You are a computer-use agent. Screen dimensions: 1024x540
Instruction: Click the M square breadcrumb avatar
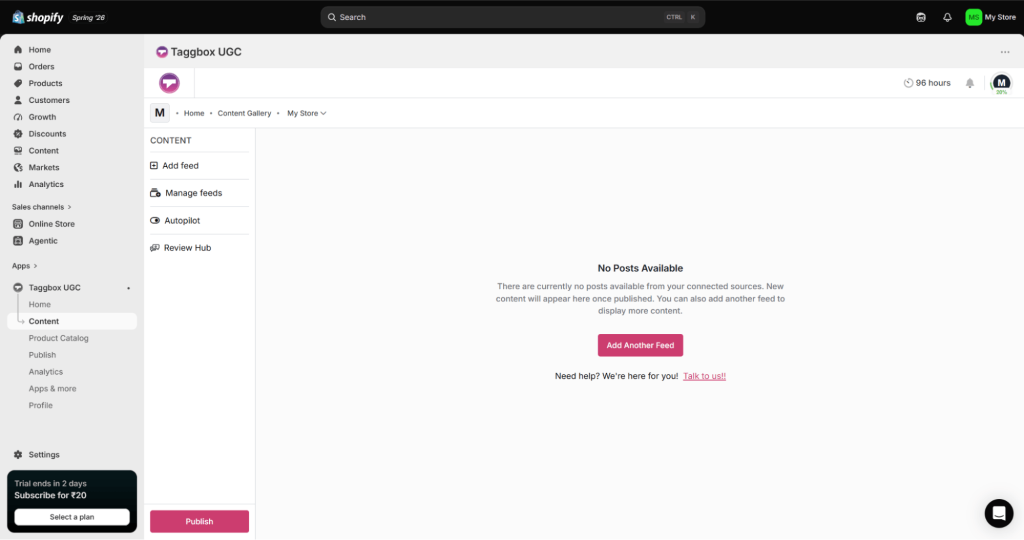pyautogui.click(x=159, y=113)
